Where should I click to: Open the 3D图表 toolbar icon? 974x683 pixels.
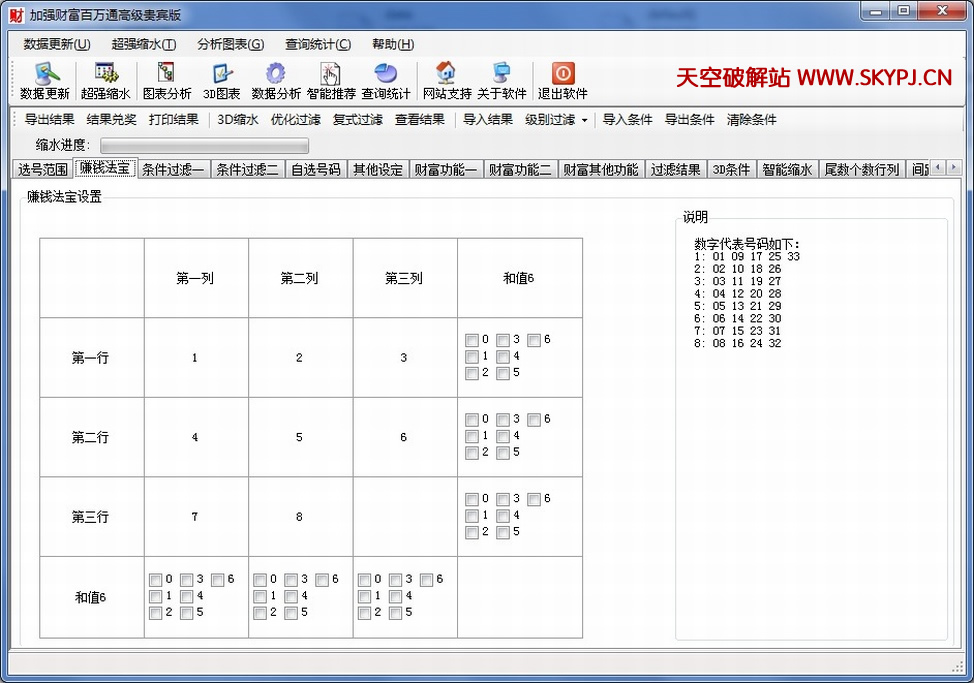click(221, 74)
